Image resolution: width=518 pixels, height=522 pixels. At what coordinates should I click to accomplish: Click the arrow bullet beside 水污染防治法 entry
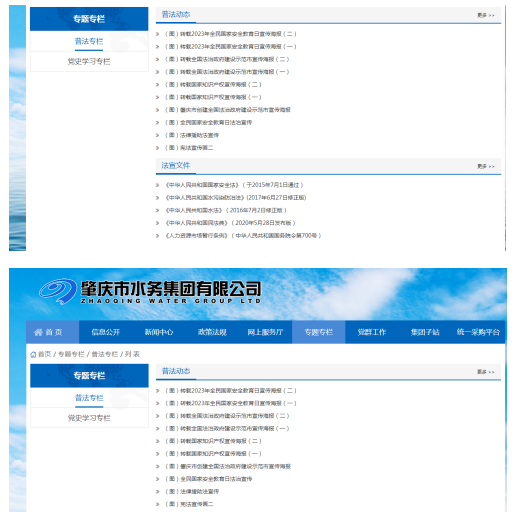click(158, 198)
